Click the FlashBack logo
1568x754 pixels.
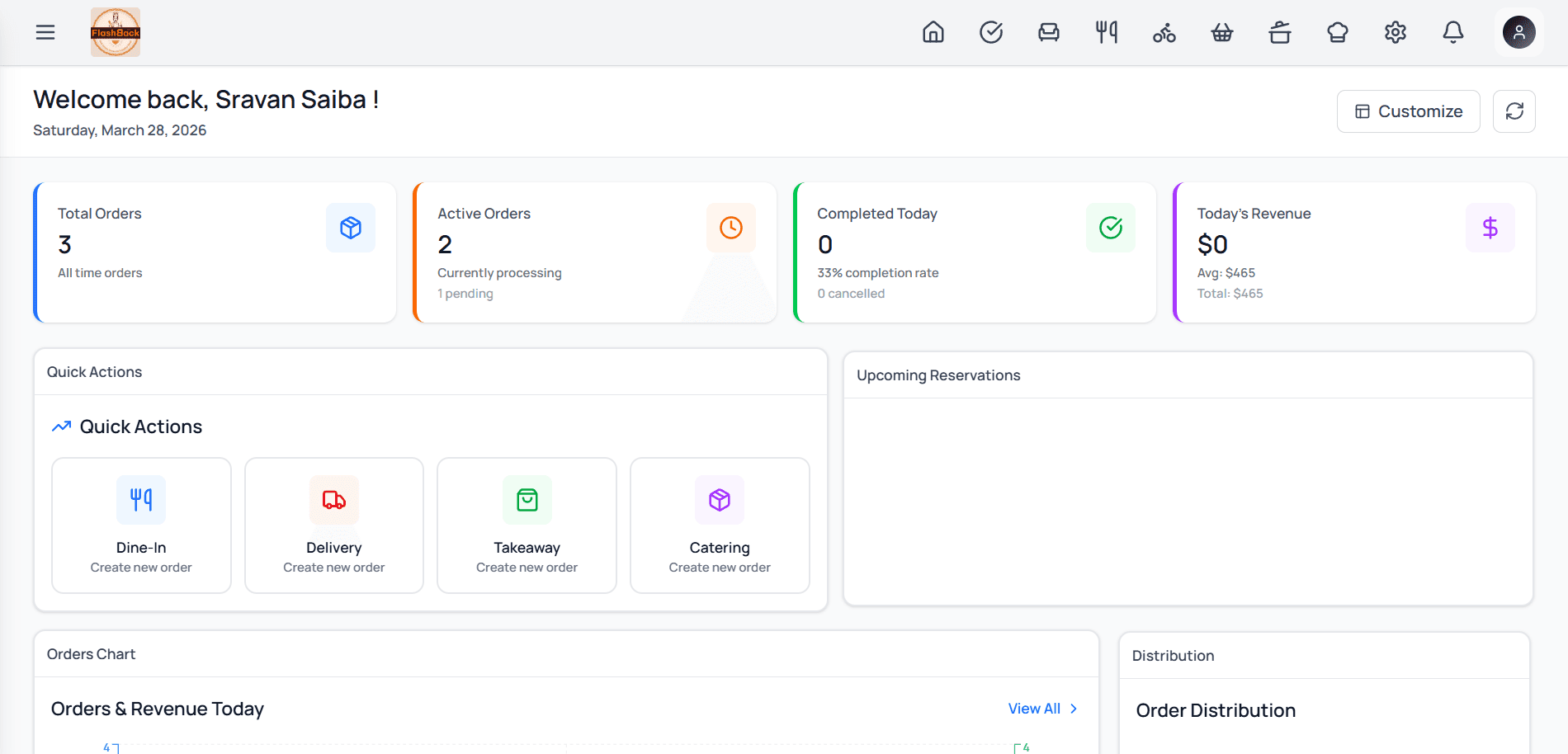click(x=116, y=32)
